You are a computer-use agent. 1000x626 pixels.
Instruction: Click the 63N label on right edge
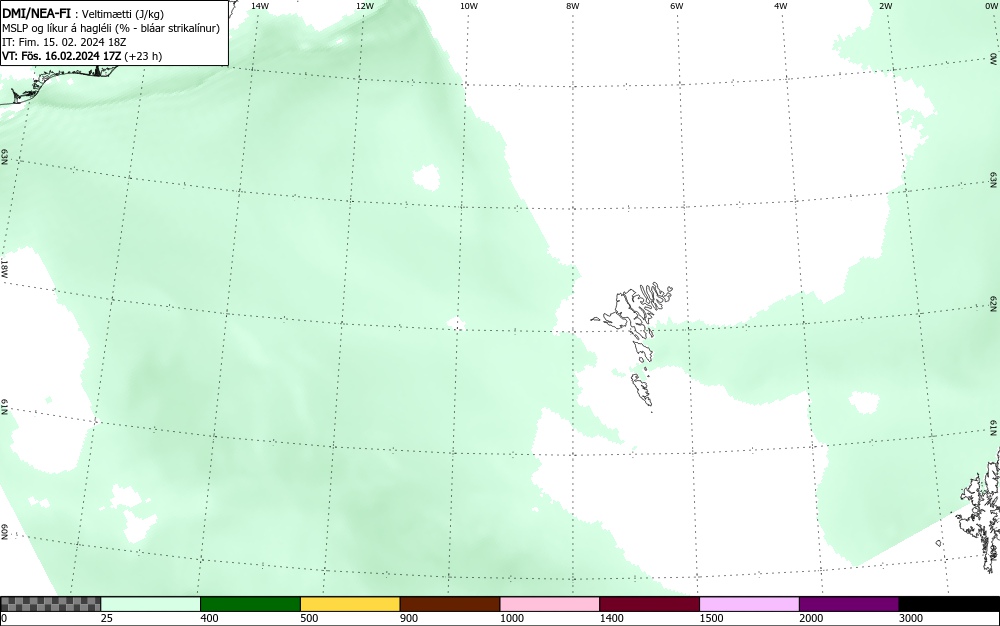[994, 180]
